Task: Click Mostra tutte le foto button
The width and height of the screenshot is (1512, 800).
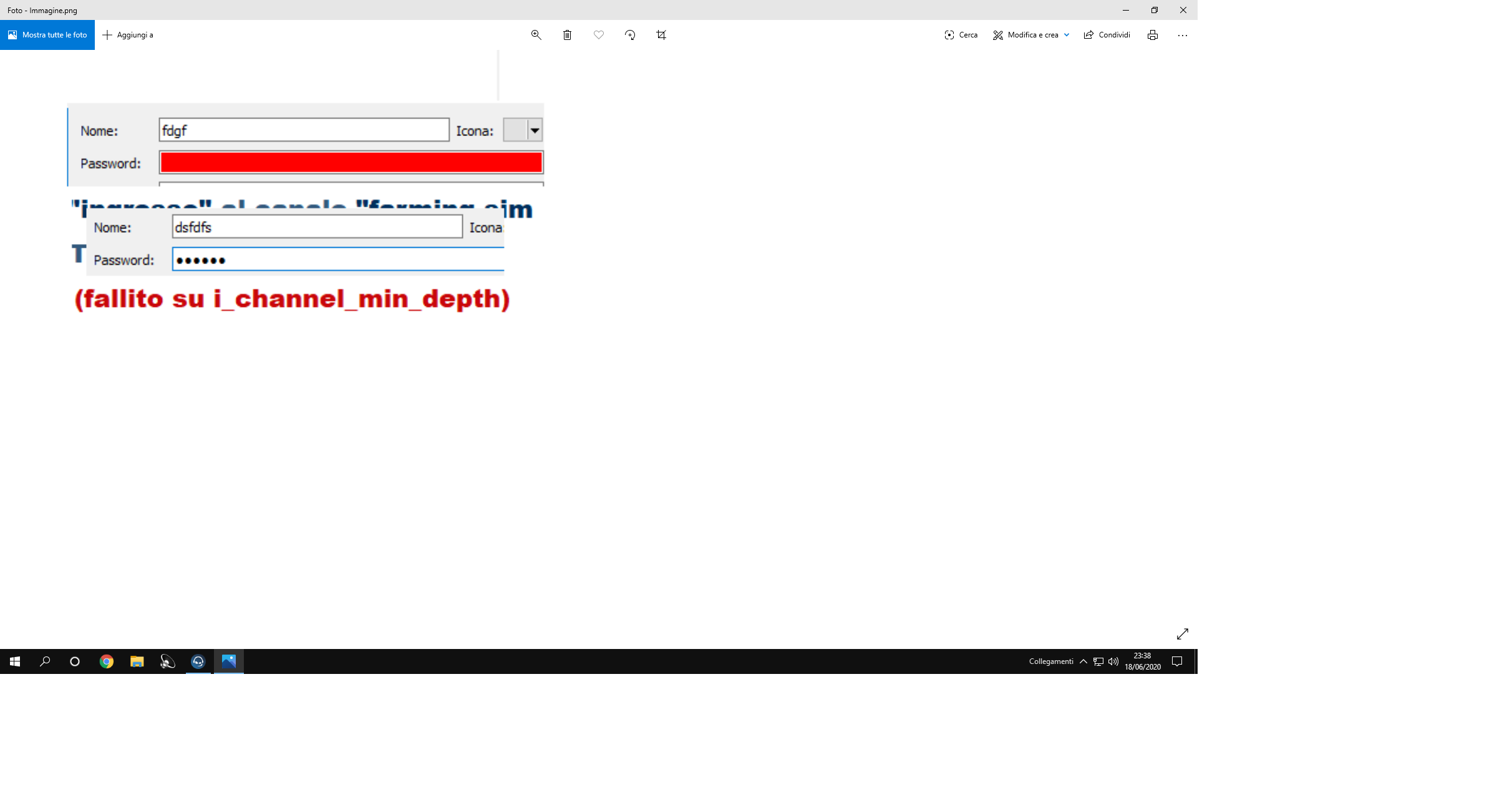Action: tap(47, 35)
